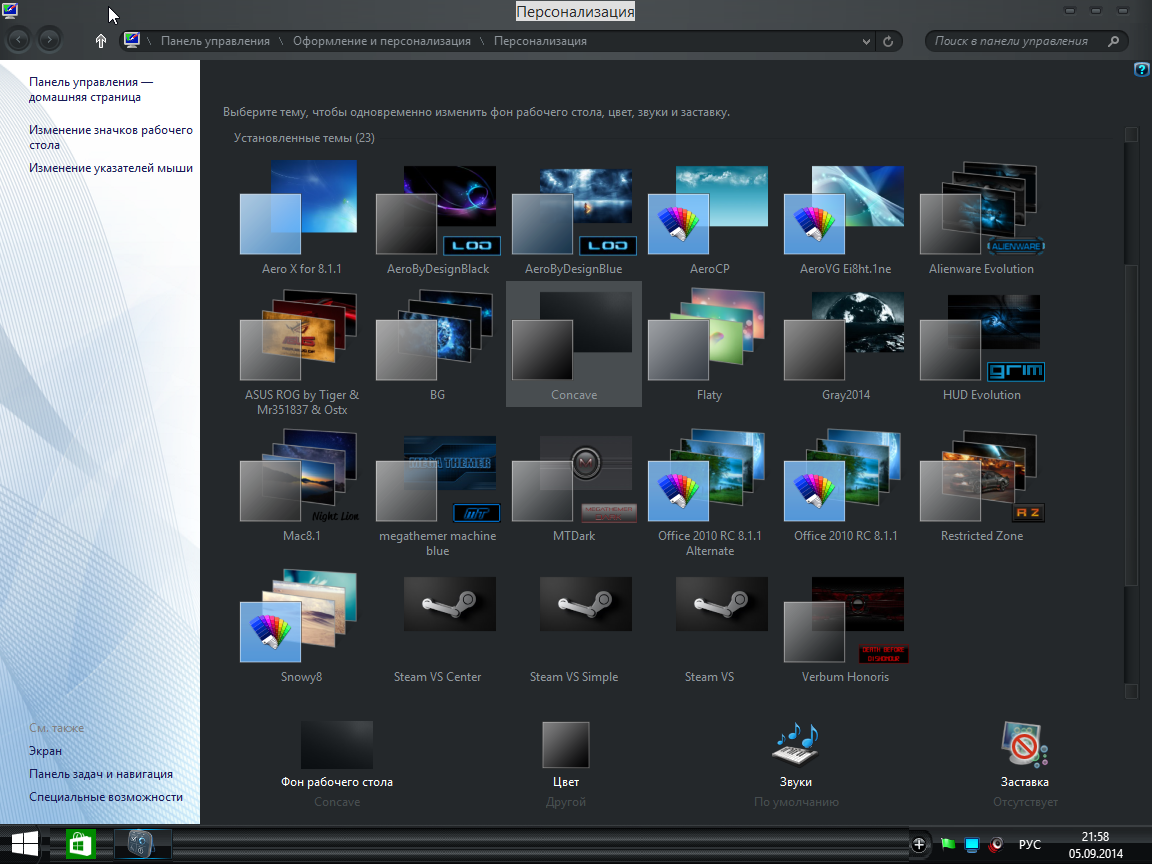This screenshot has height=864, width=1152.
Task: Open the Sounds settings icon
Action: 795,746
